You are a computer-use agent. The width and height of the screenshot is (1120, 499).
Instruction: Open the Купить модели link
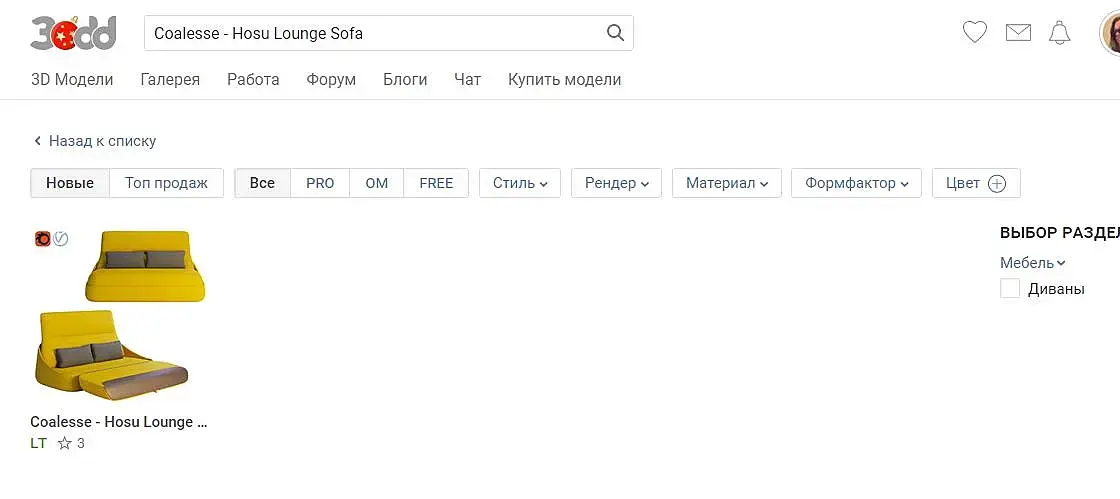point(564,79)
